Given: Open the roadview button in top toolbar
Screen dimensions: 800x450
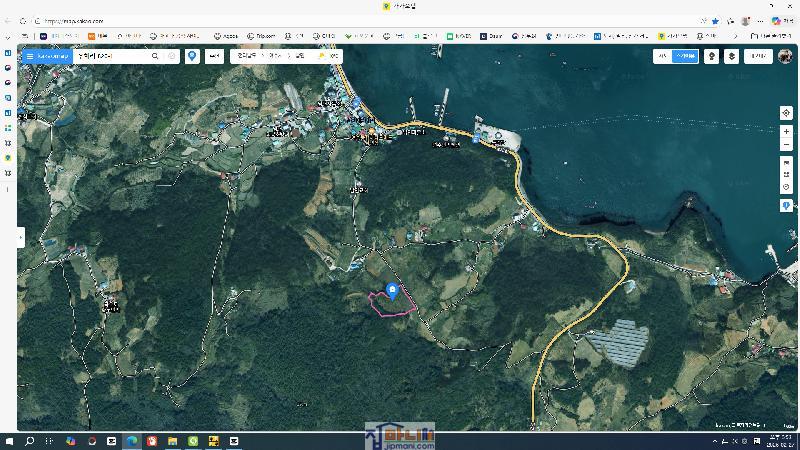Looking at the screenshot, I should coord(711,57).
